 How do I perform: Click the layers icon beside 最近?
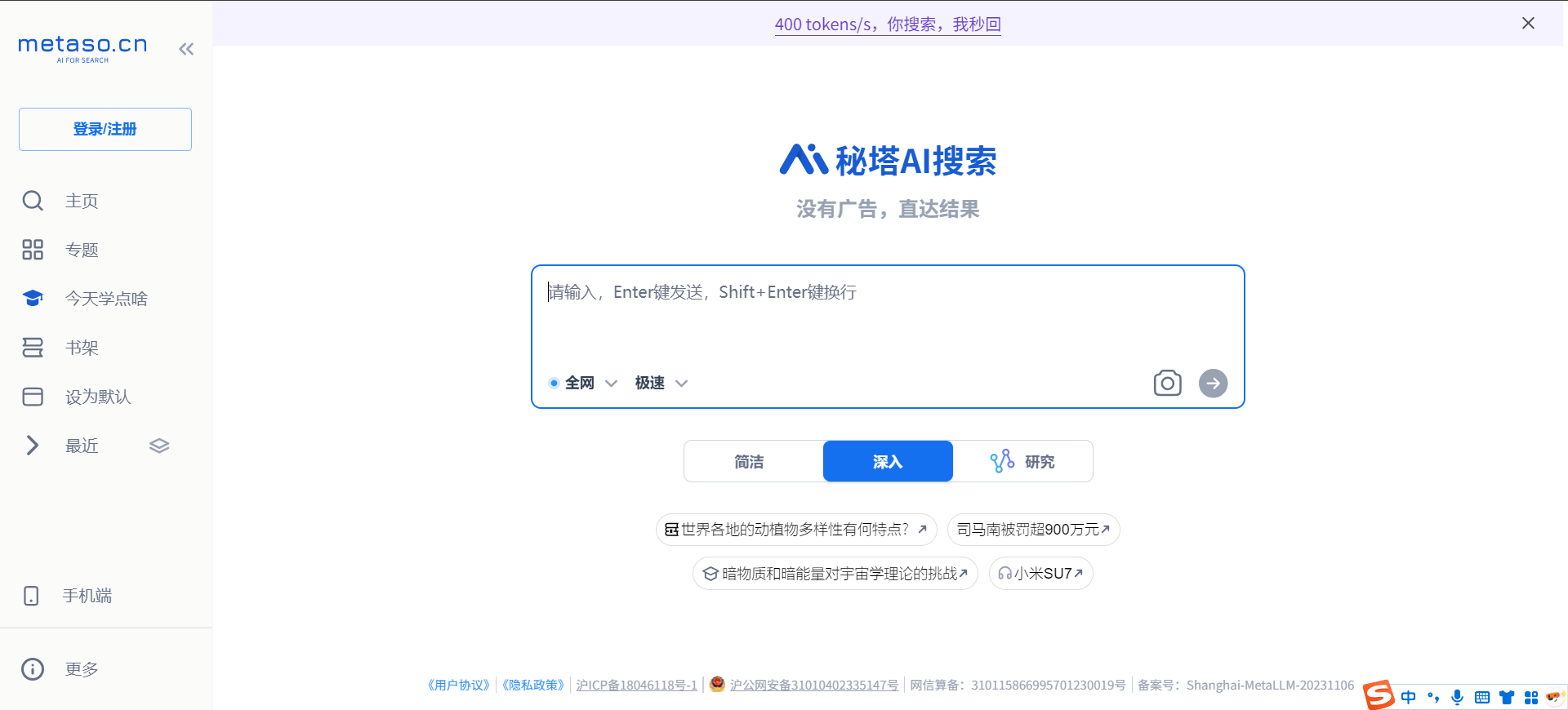pyautogui.click(x=159, y=446)
